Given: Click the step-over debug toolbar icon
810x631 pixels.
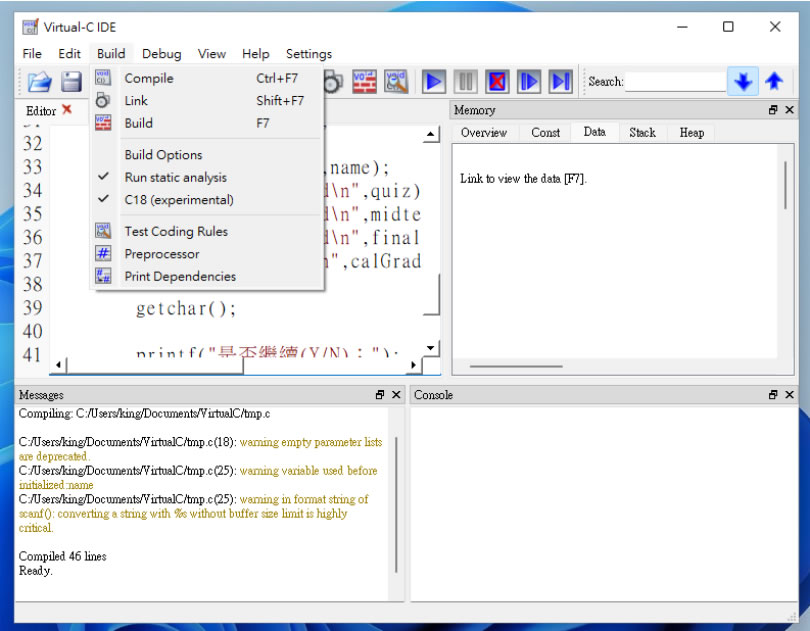Looking at the screenshot, I should click(x=560, y=82).
